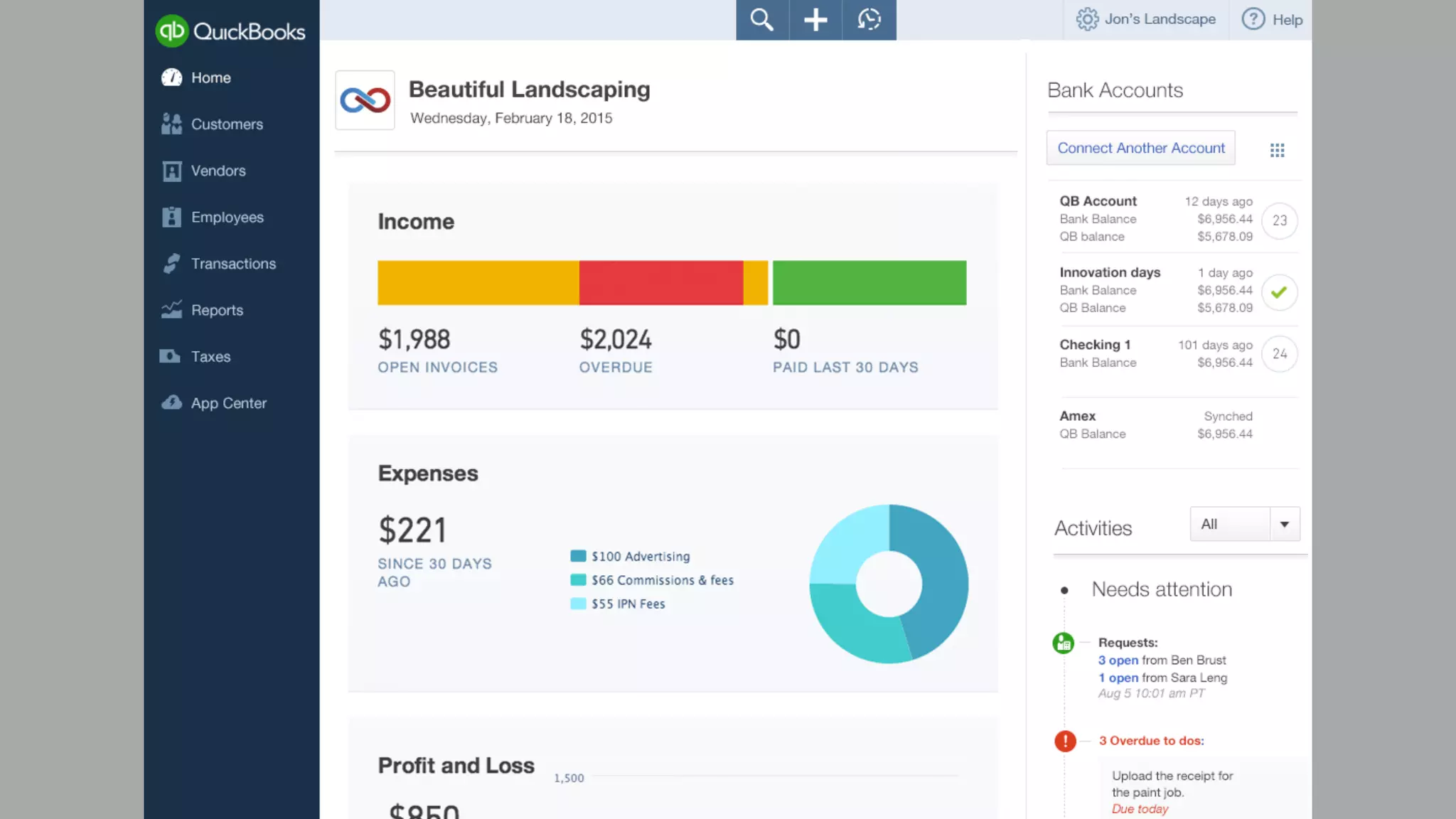1456x819 pixels.
Task: Click Checking 1 badge showing 24
Action: 1279,354
